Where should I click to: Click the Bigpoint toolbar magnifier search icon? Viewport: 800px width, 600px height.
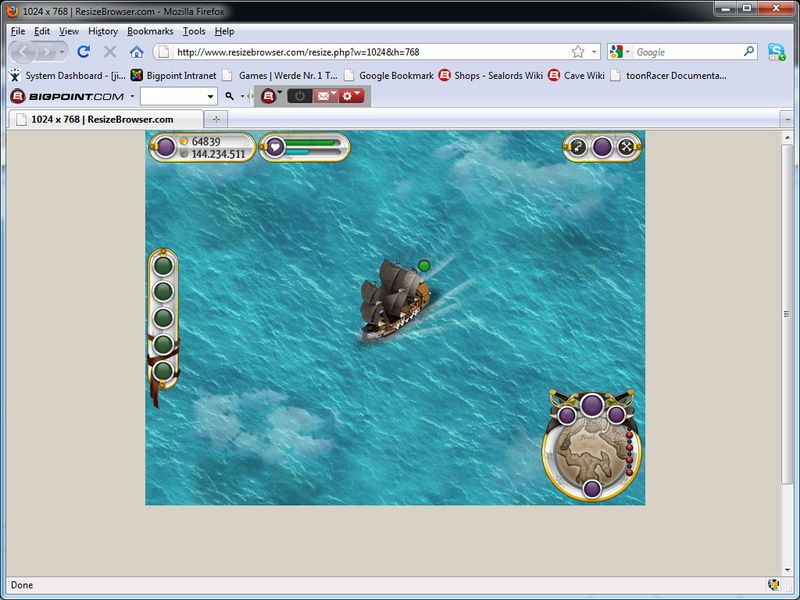230,96
